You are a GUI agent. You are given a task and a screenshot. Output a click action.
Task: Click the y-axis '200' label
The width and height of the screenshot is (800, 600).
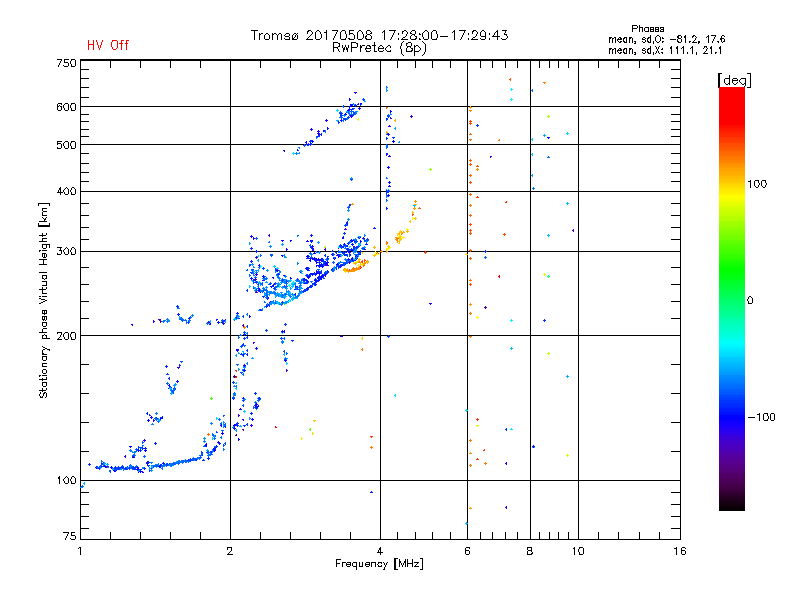click(x=66, y=336)
